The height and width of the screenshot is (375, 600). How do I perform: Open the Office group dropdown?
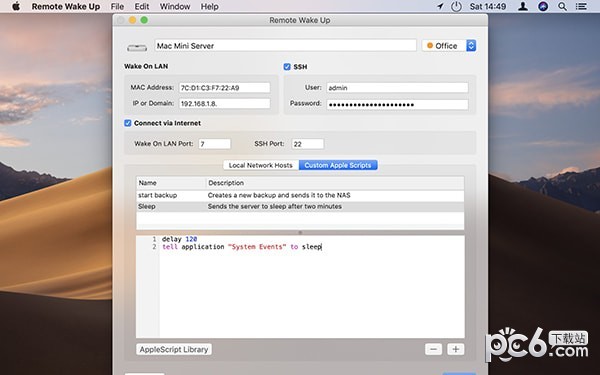(x=449, y=46)
